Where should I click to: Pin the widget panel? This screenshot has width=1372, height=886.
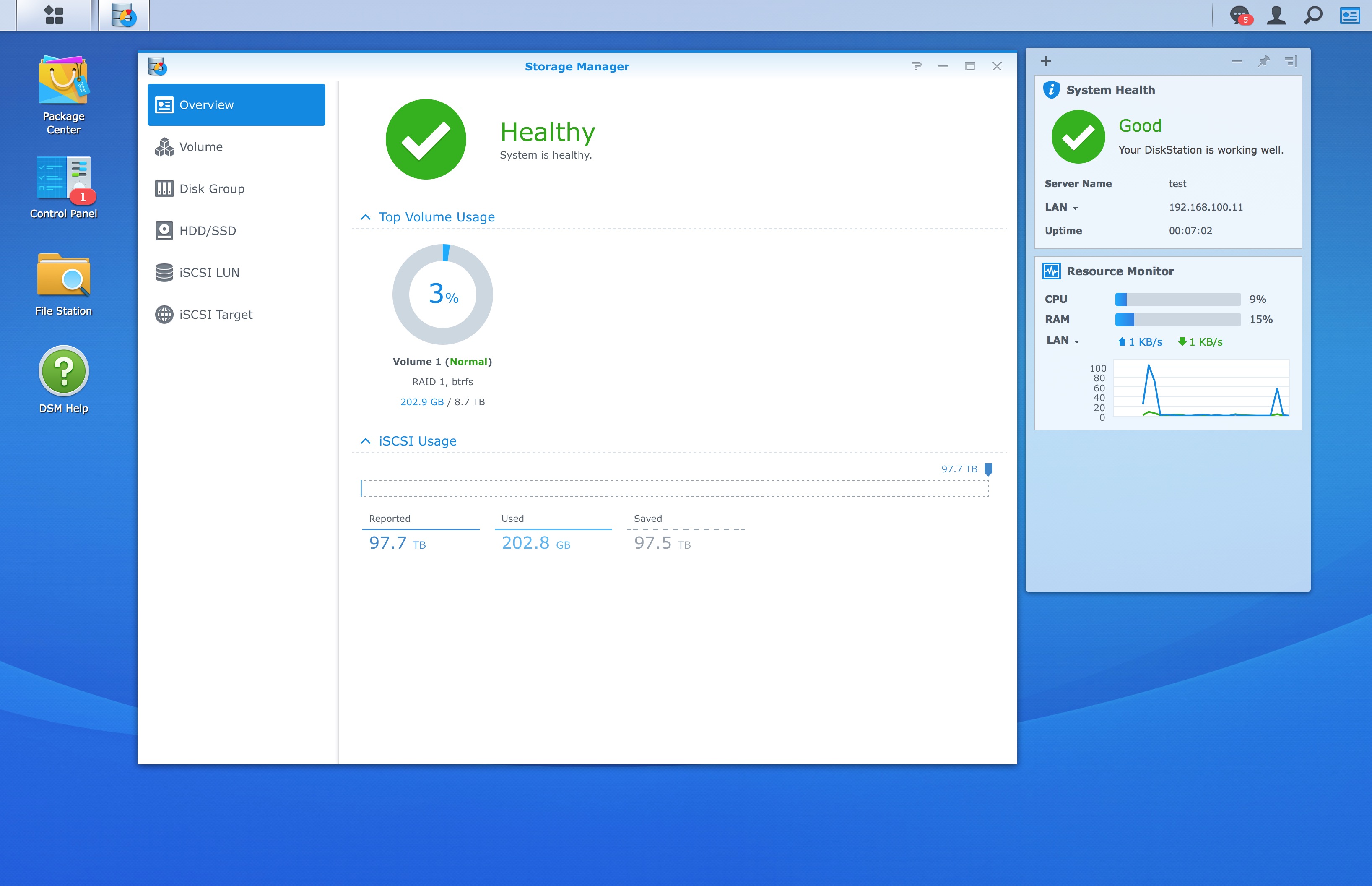coord(1263,61)
